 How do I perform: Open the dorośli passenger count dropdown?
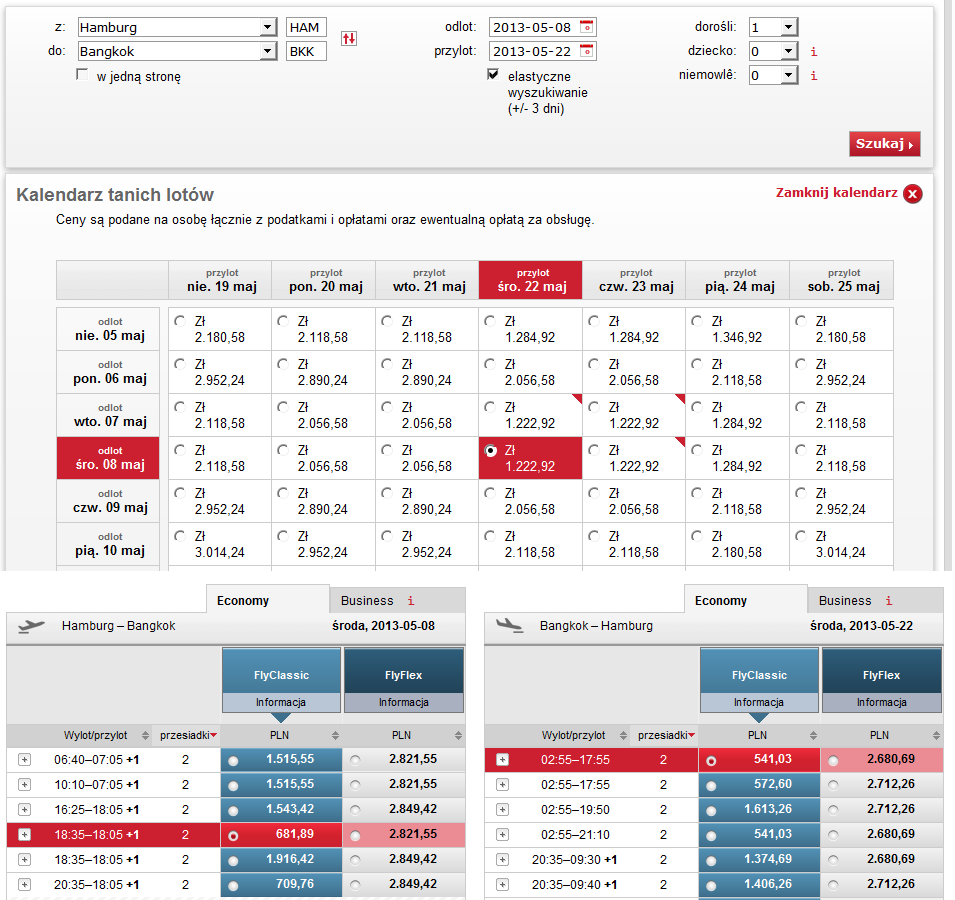[787, 27]
